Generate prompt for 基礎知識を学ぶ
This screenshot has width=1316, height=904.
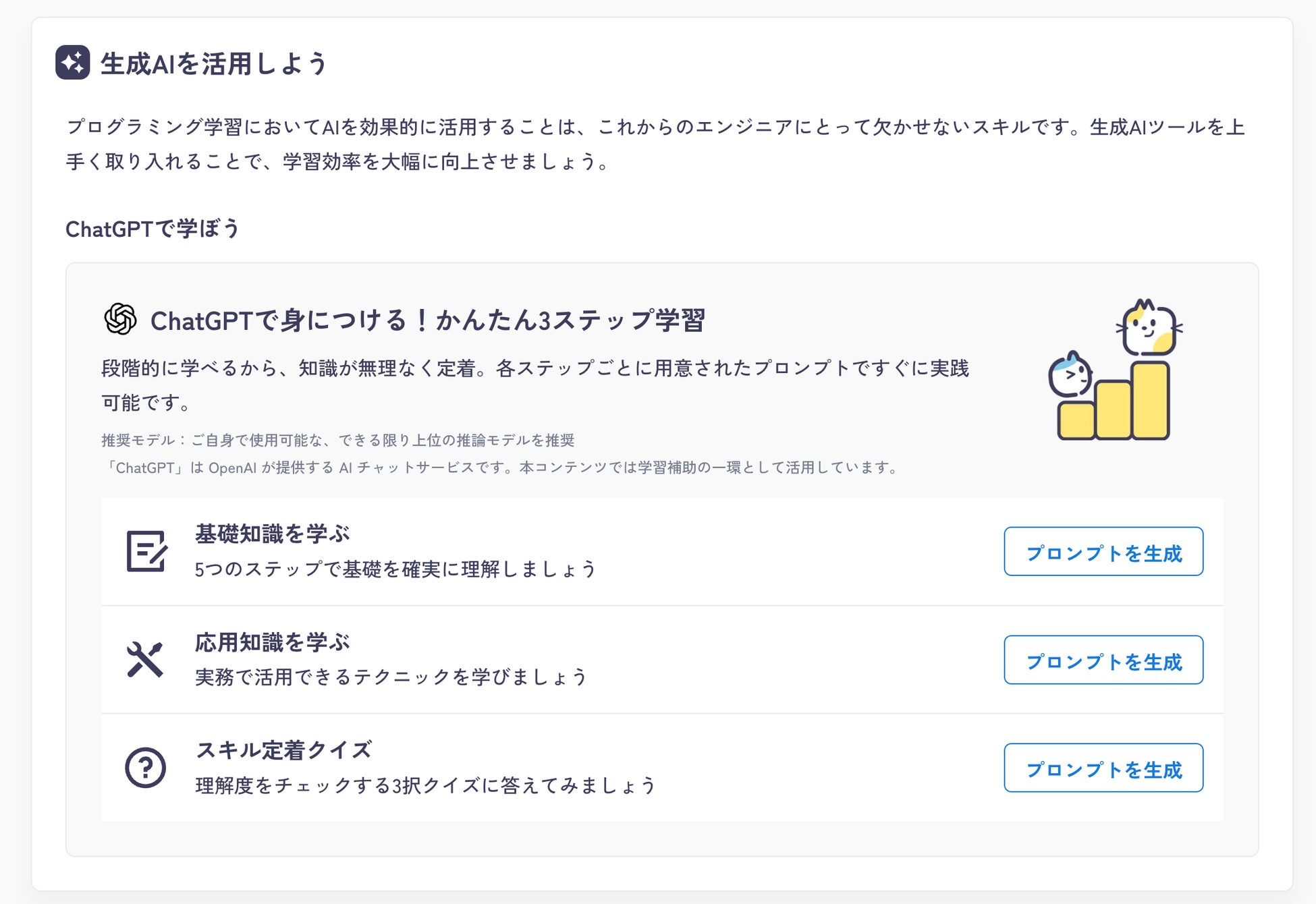tap(1103, 552)
